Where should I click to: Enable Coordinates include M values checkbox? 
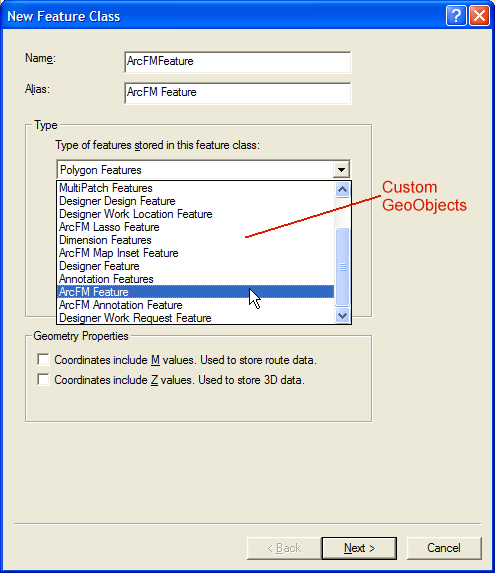43,360
